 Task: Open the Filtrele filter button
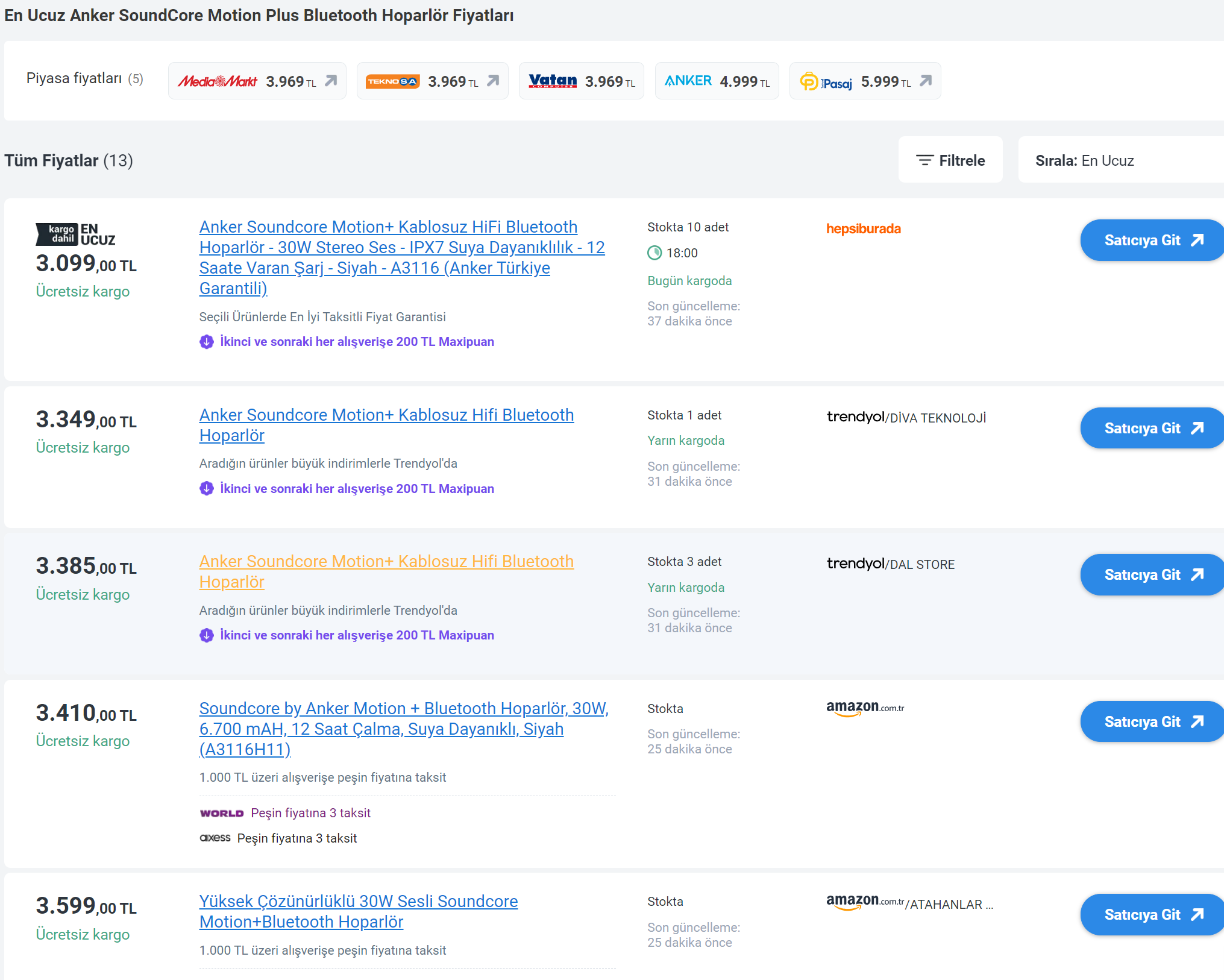[x=950, y=160]
